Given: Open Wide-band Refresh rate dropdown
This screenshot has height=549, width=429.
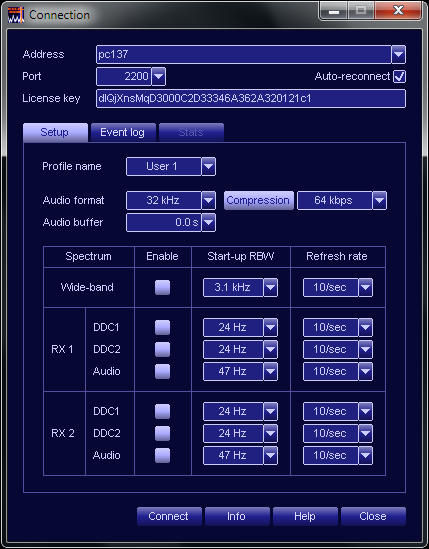Looking at the screenshot, I should [x=365, y=287].
